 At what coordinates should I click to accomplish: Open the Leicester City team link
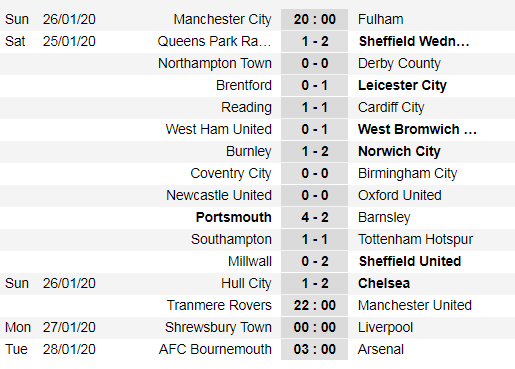(x=402, y=85)
